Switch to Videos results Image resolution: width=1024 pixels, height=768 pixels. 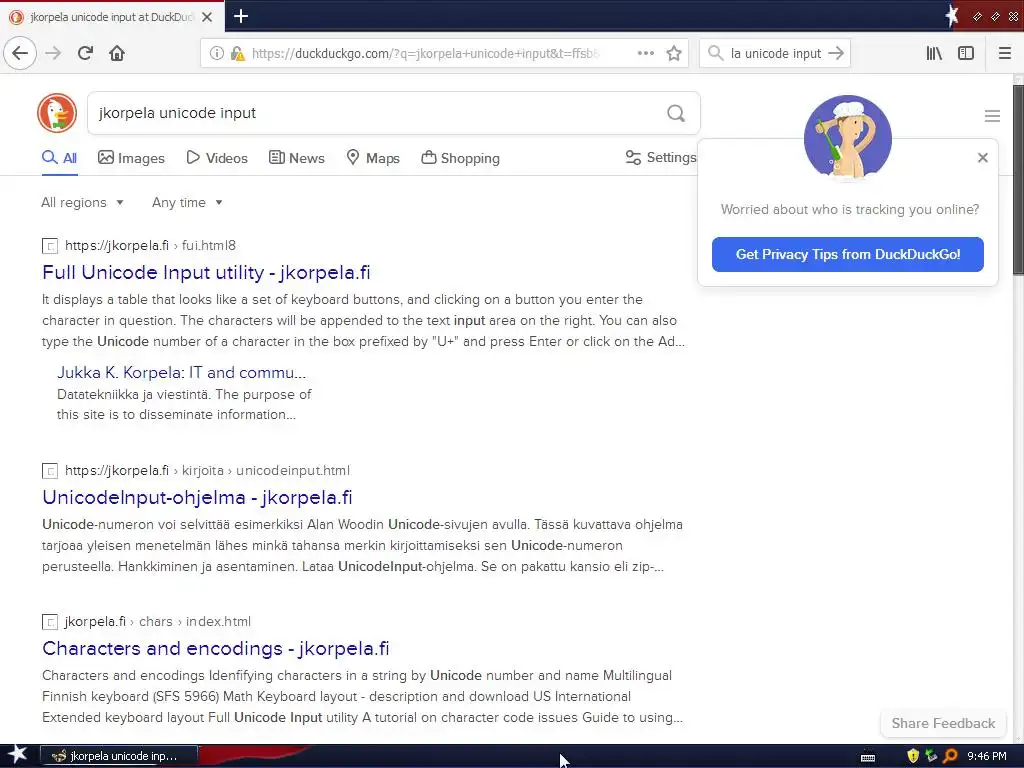(x=217, y=158)
